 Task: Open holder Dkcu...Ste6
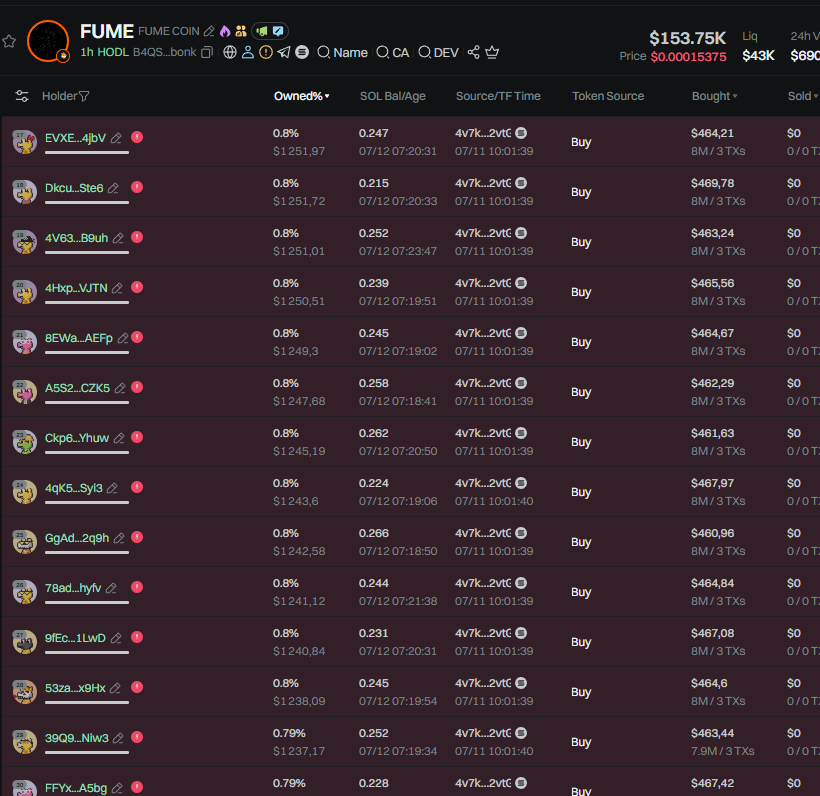tap(74, 188)
